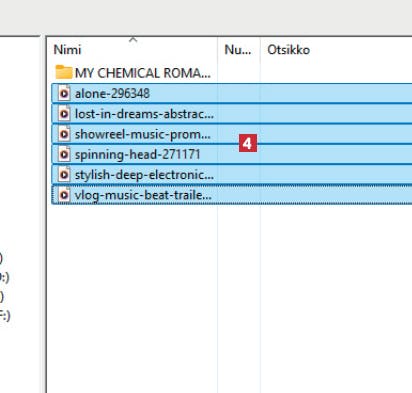Image resolution: width=412 pixels, height=393 pixels.
Task: Click the showreel-music-prom... file icon
Action: (x=64, y=134)
